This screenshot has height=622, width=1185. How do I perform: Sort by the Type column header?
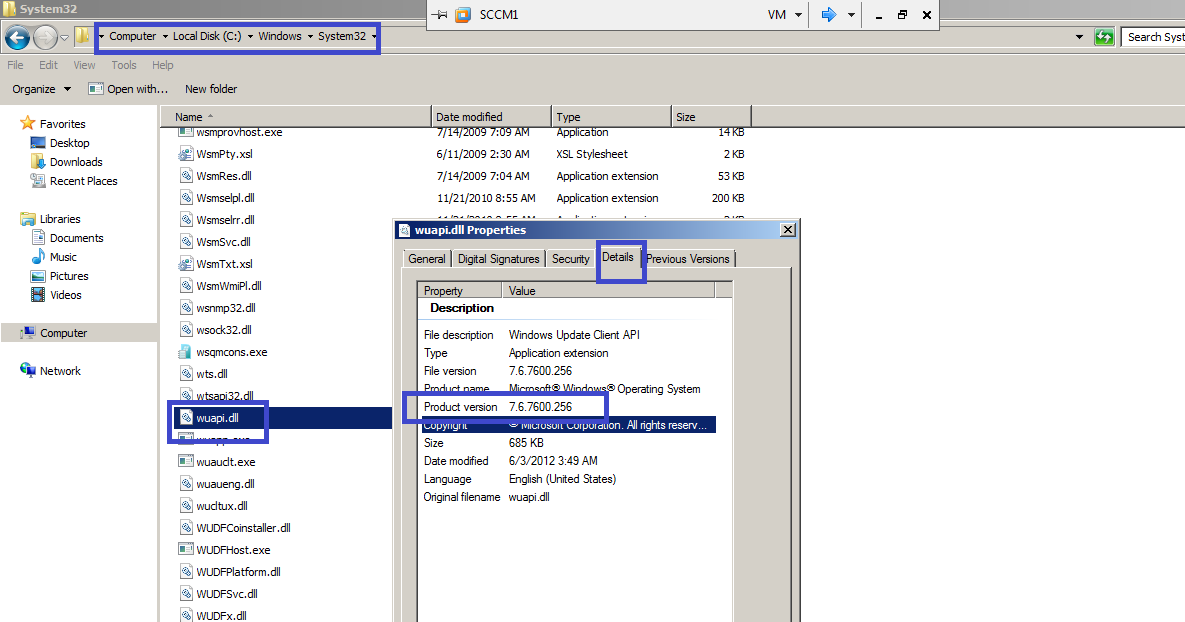tap(611, 116)
